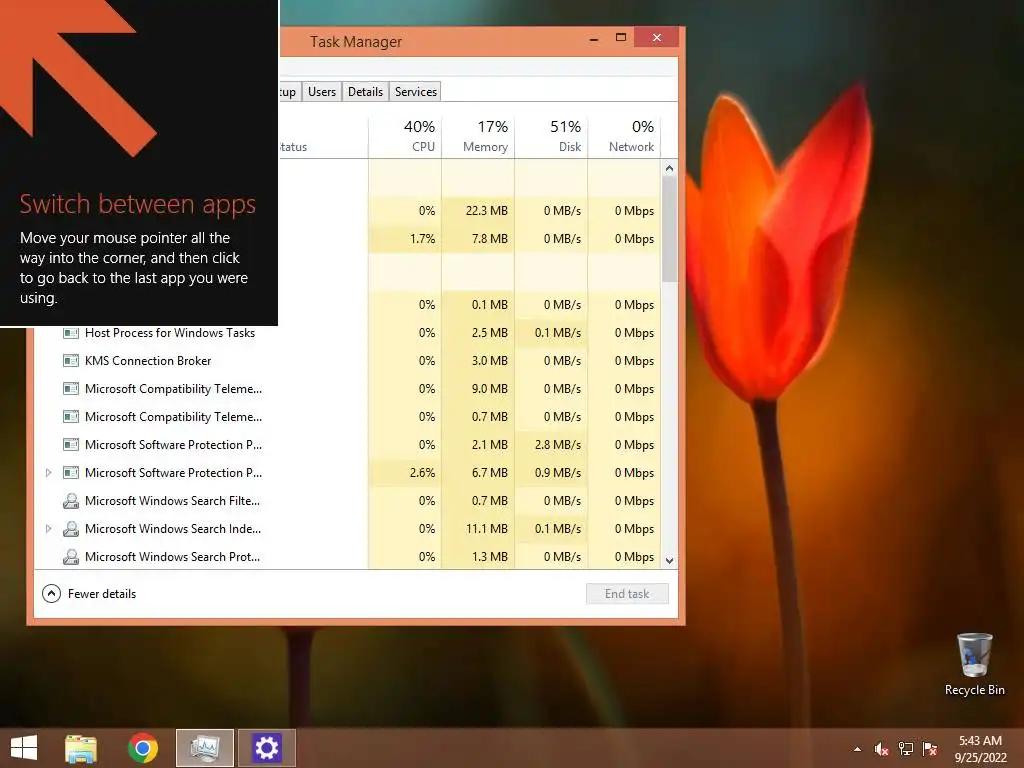Click the process list scrollbar thumb
The image size is (1024, 768).
(669, 229)
